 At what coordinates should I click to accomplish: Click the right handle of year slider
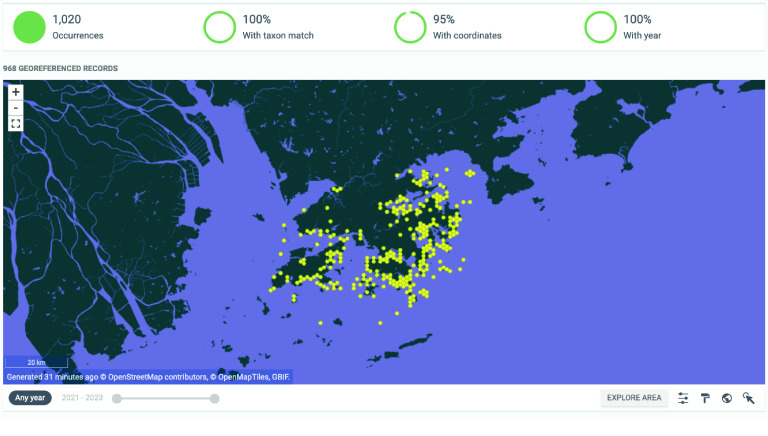(x=214, y=398)
